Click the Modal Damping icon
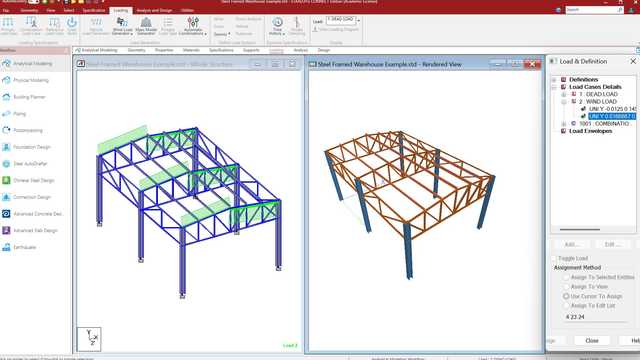Screen dimensions: 640x360 (297, 22)
